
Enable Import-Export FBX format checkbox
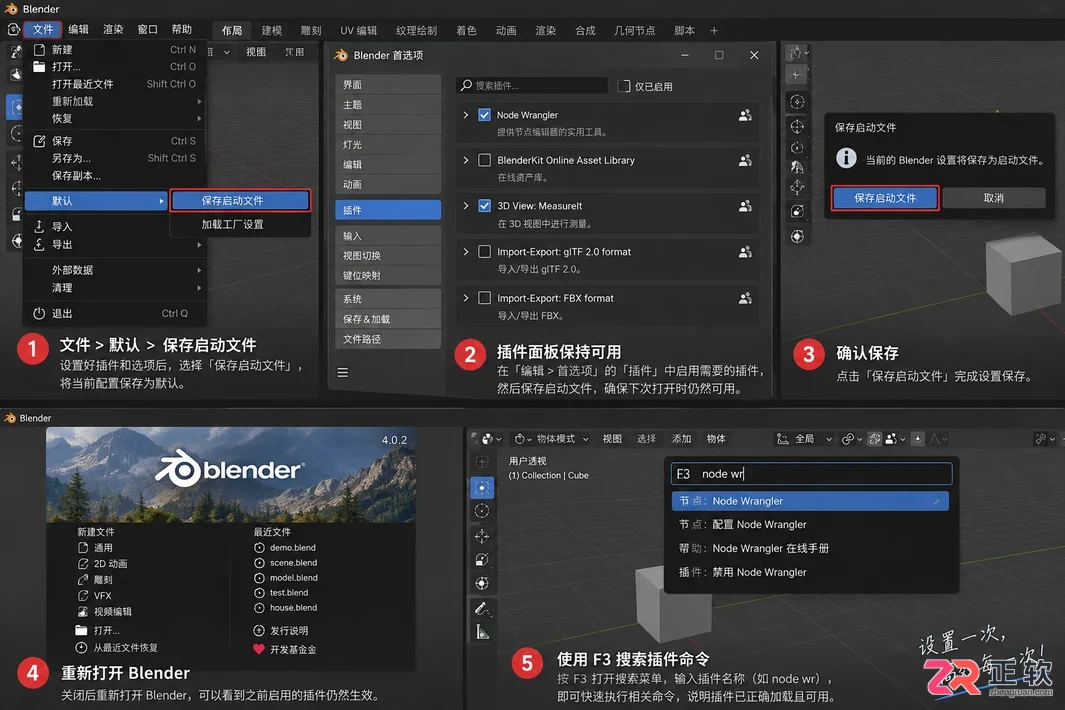pos(484,298)
